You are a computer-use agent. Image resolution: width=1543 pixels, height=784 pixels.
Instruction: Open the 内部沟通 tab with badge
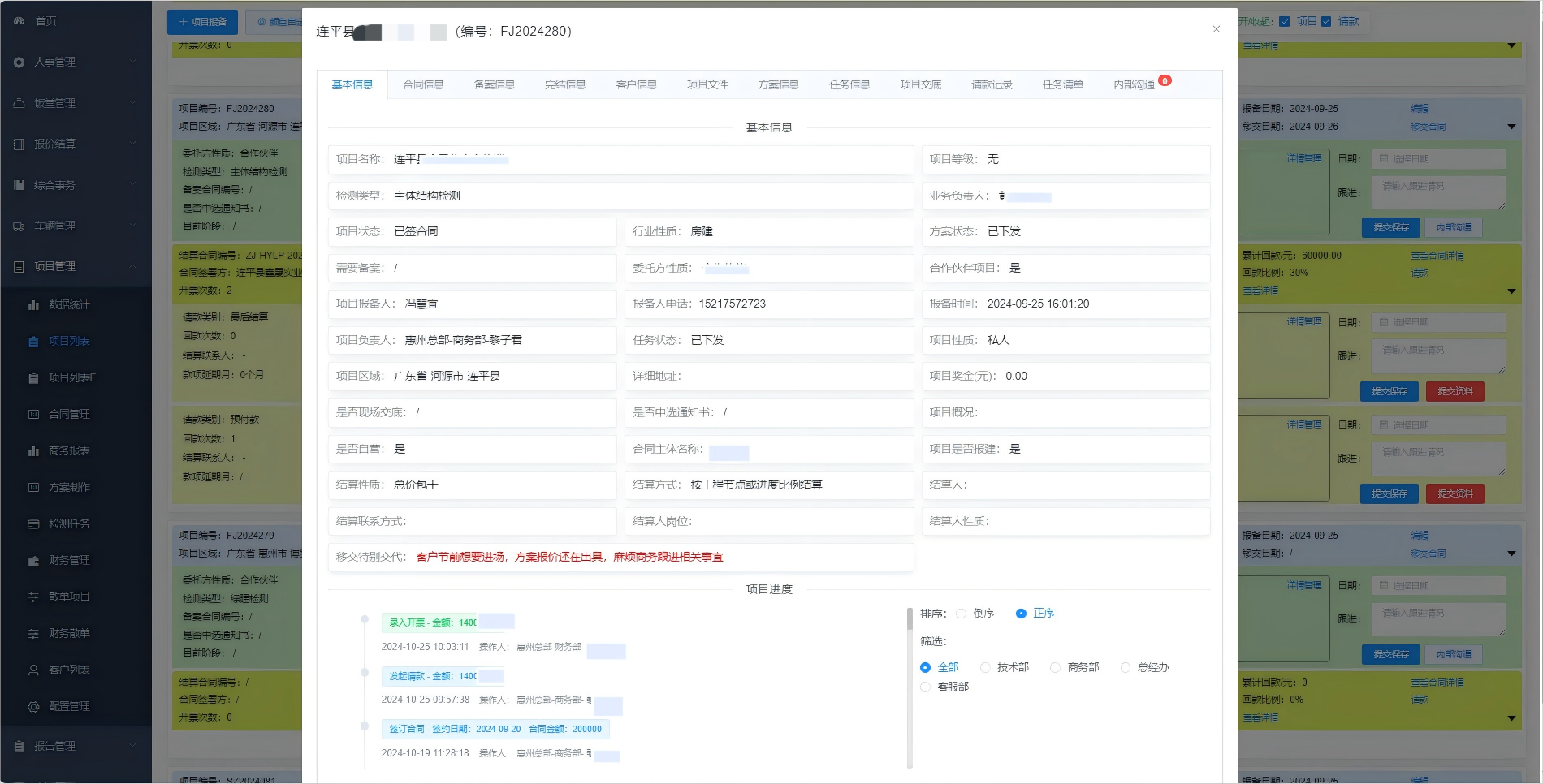pyautogui.click(x=1135, y=84)
